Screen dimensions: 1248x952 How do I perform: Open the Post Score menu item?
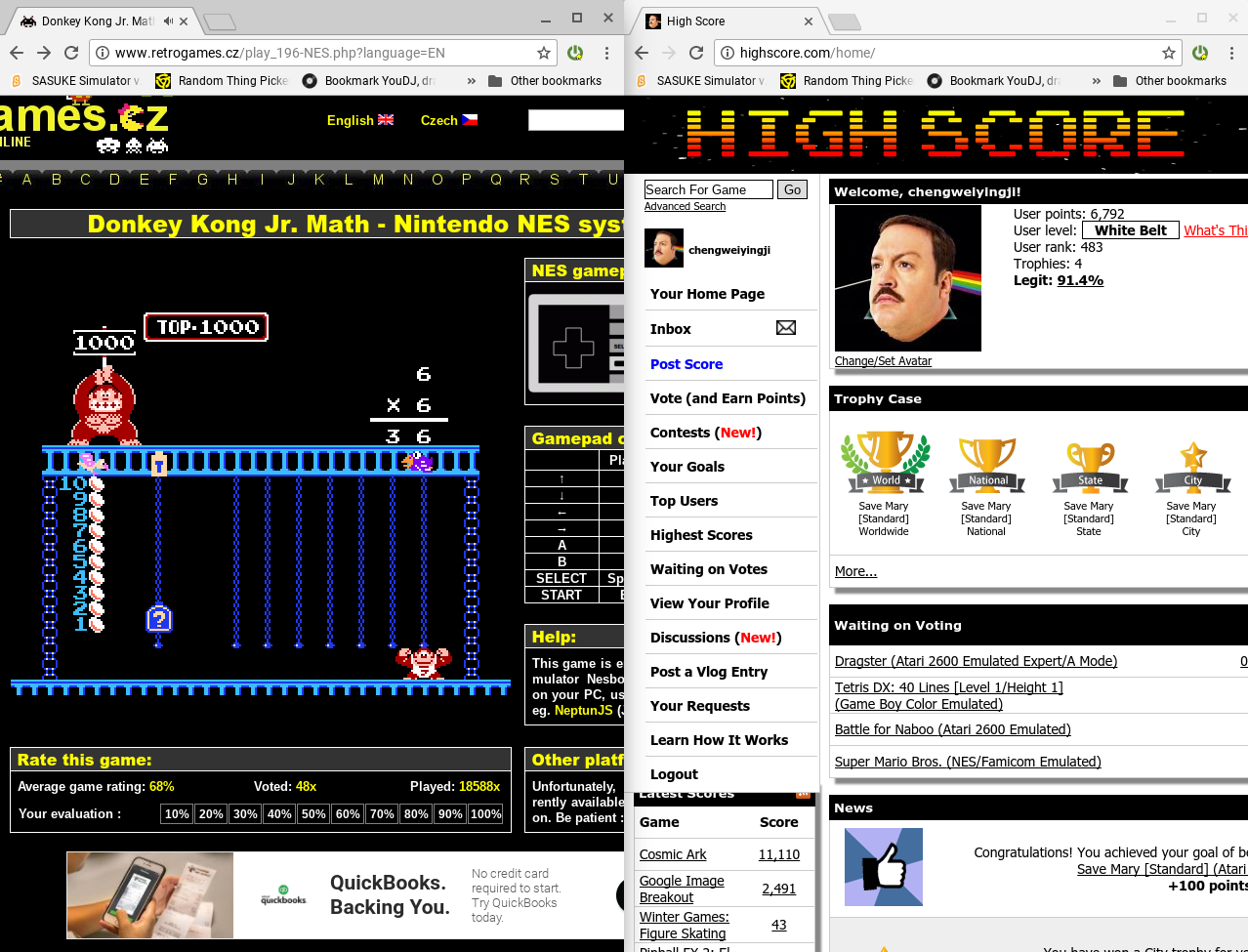(686, 364)
